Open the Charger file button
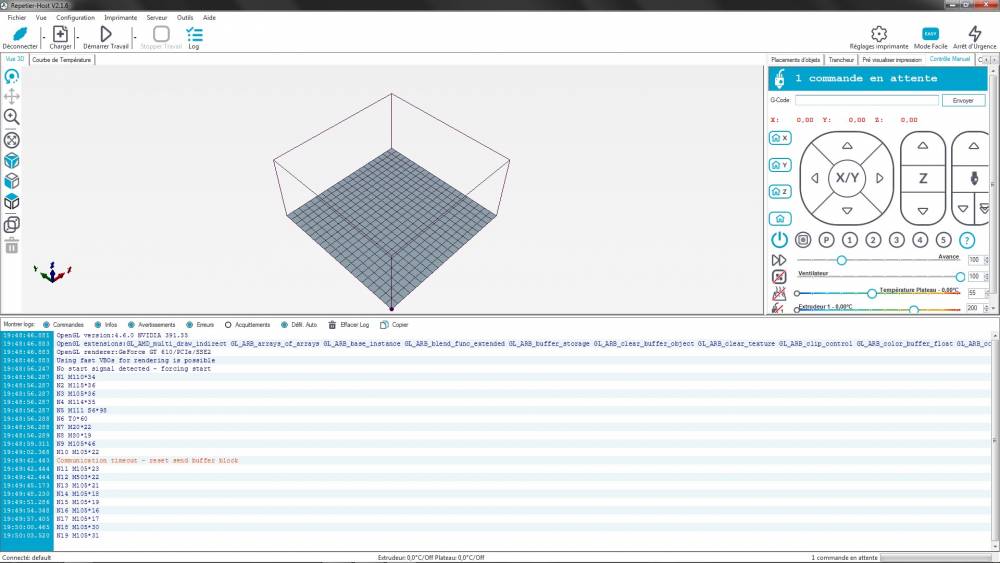The width and height of the screenshot is (1000, 563). (x=60, y=34)
